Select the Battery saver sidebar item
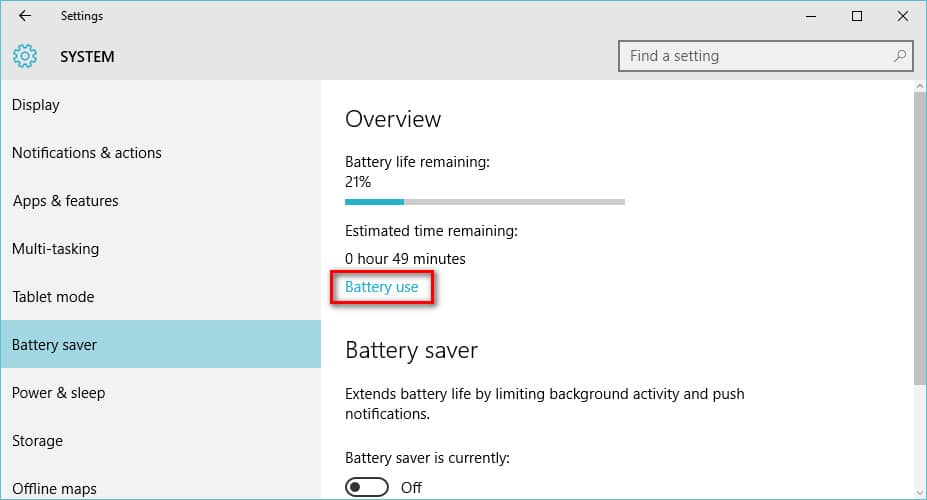 point(54,345)
